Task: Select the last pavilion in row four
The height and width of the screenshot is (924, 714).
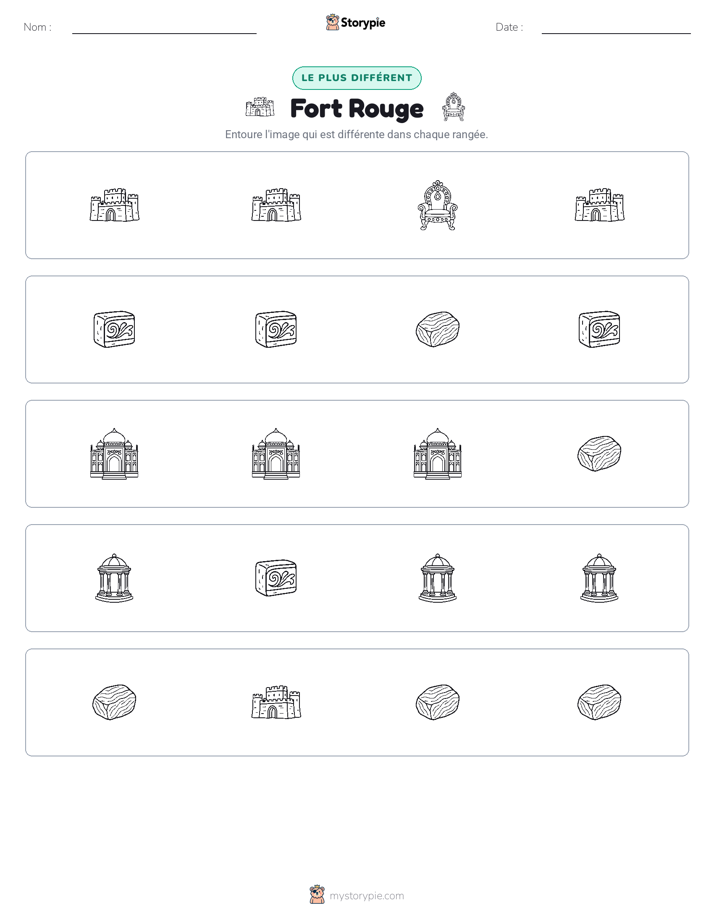Action: [599, 578]
